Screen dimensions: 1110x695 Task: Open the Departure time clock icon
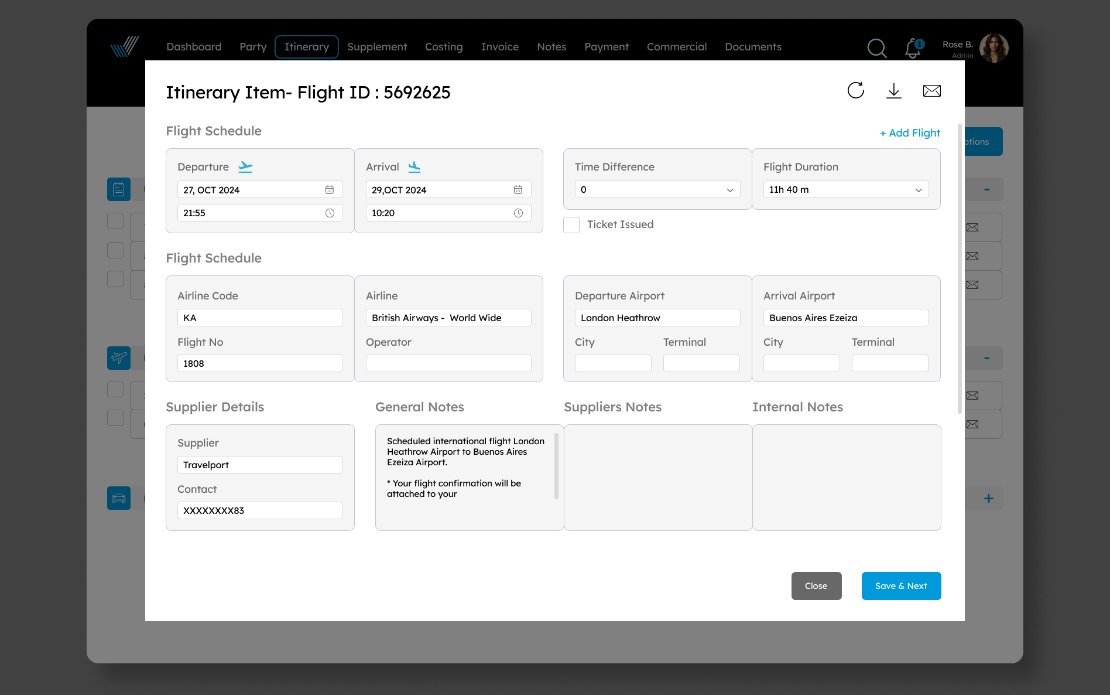coord(329,213)
